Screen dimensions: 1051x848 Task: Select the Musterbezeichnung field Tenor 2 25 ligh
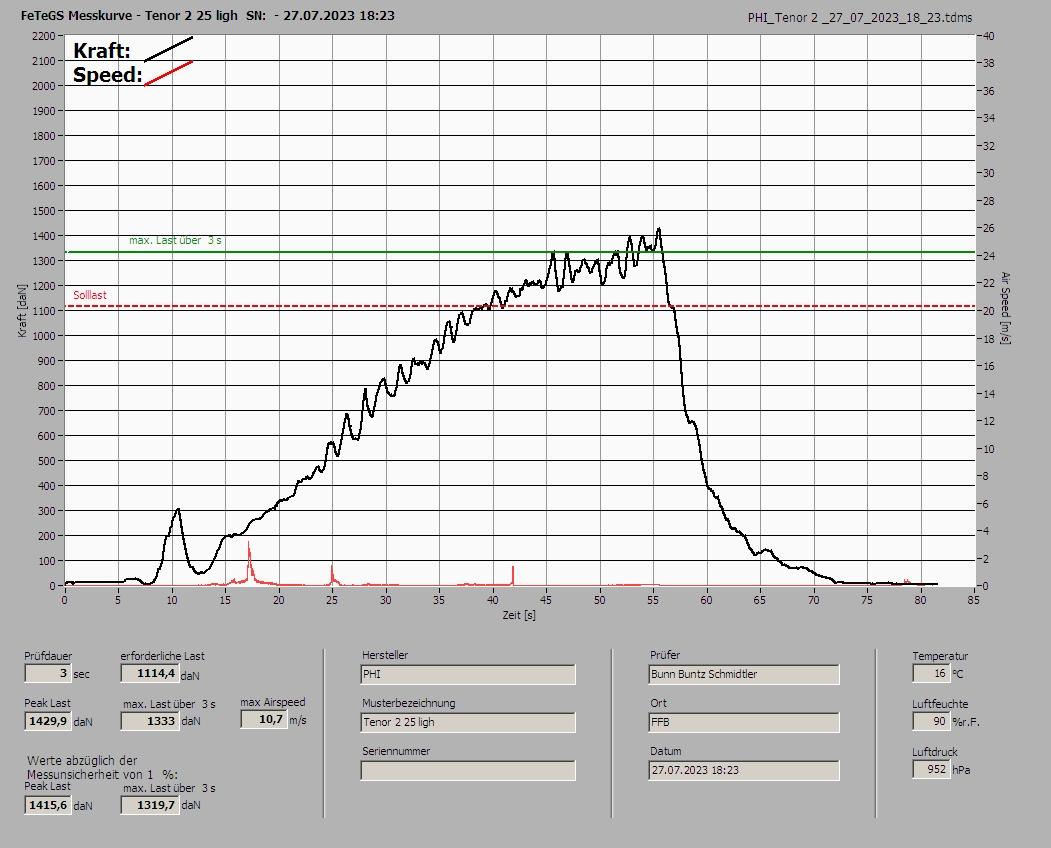point(468,723)
